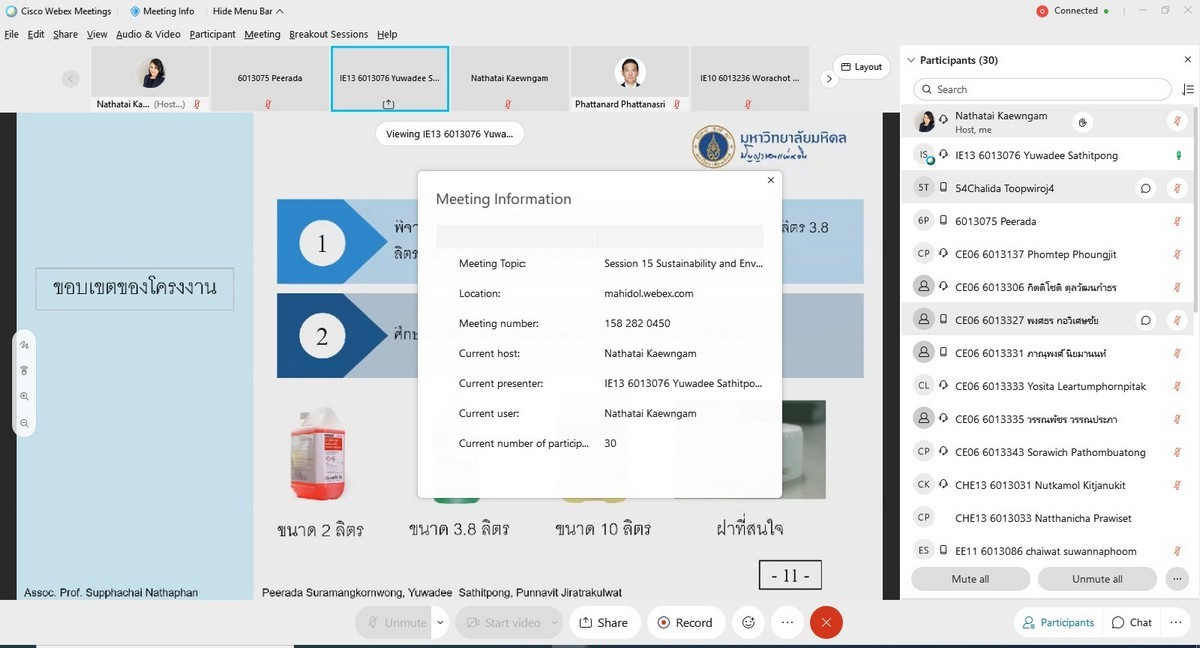The height and width of the screenshot is (648, 1200).
Task: Open the reactions smiley icon
Action: tap(747, 622)
